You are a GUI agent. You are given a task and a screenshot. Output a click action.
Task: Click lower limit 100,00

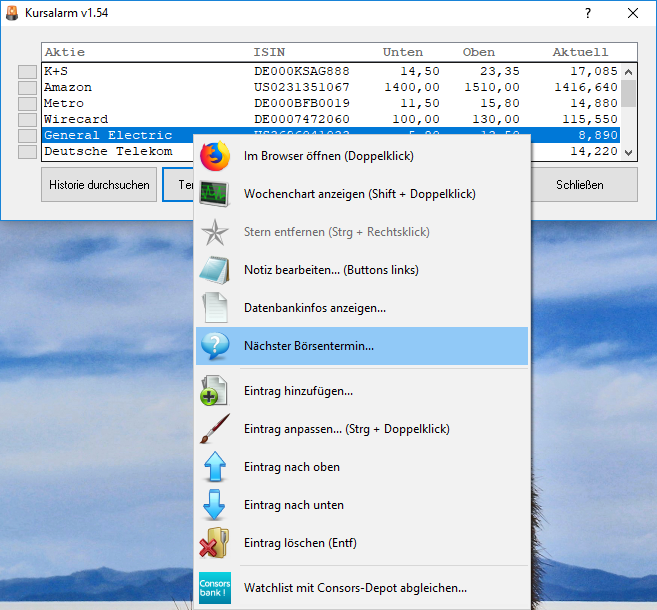[x=416, y=119]
